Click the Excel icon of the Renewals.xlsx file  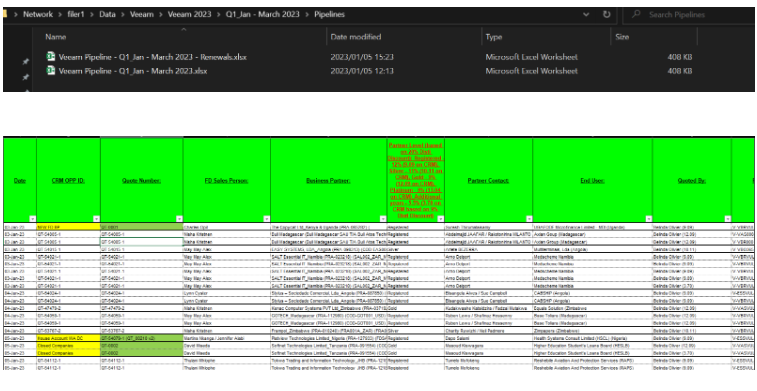[x=50, y=56]
